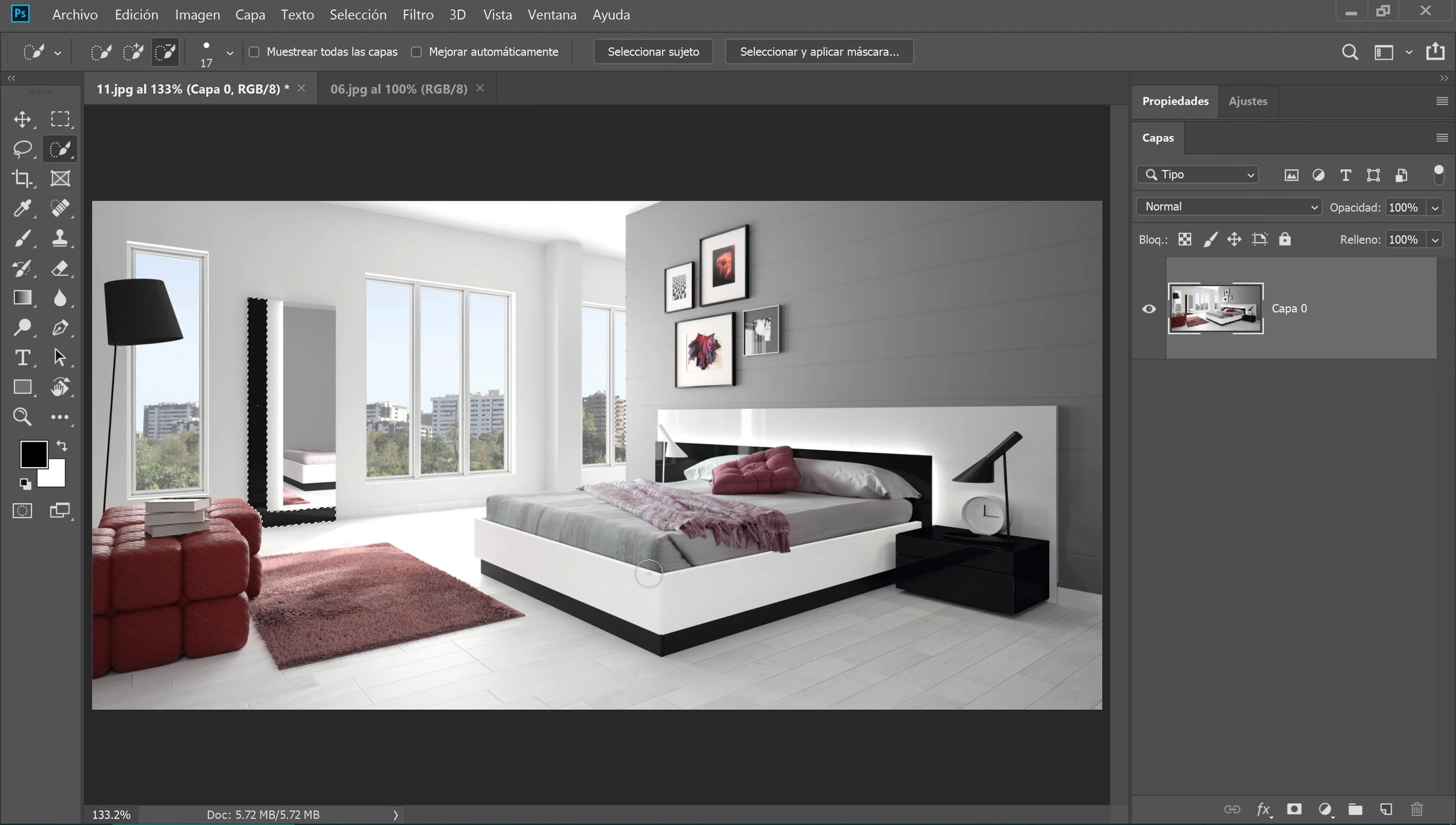Add a layer mask button
Screen dimensions: 1456x825
click(1294, 809)
